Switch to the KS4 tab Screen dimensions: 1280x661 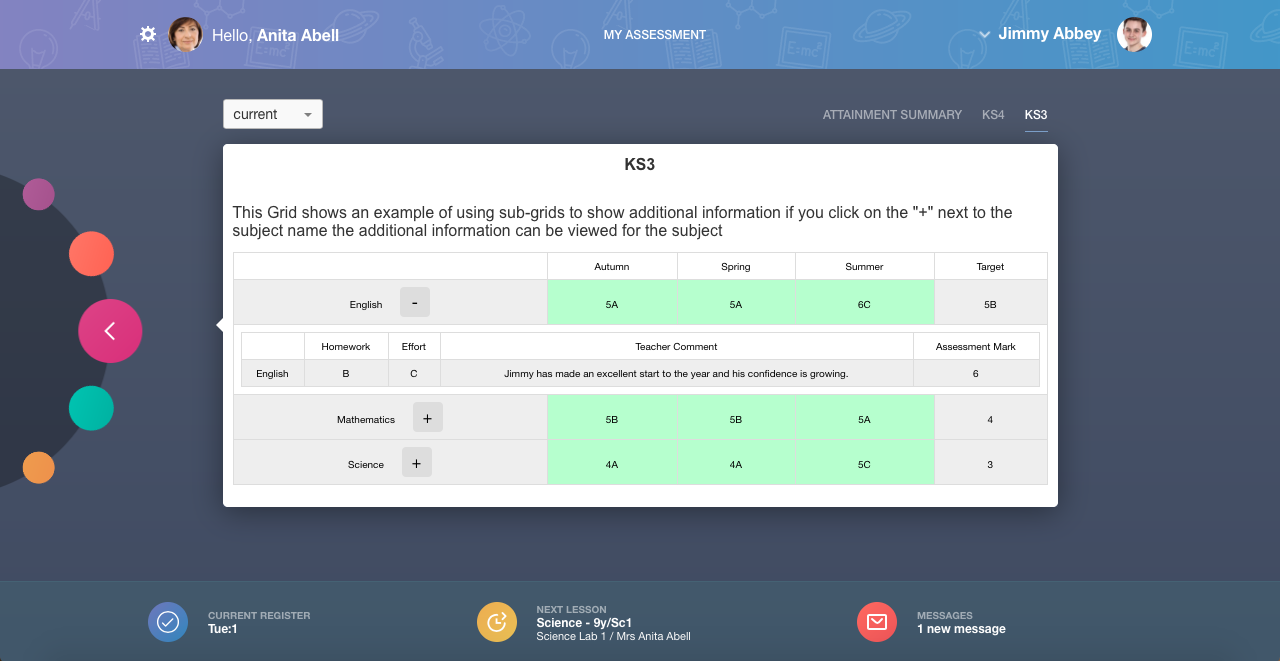tap(993, 114)
